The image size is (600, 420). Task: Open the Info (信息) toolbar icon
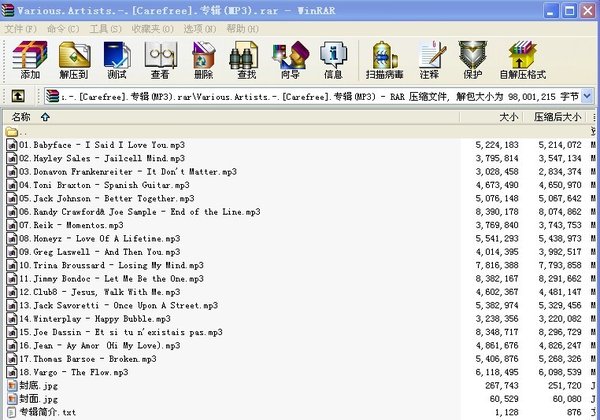333,60
